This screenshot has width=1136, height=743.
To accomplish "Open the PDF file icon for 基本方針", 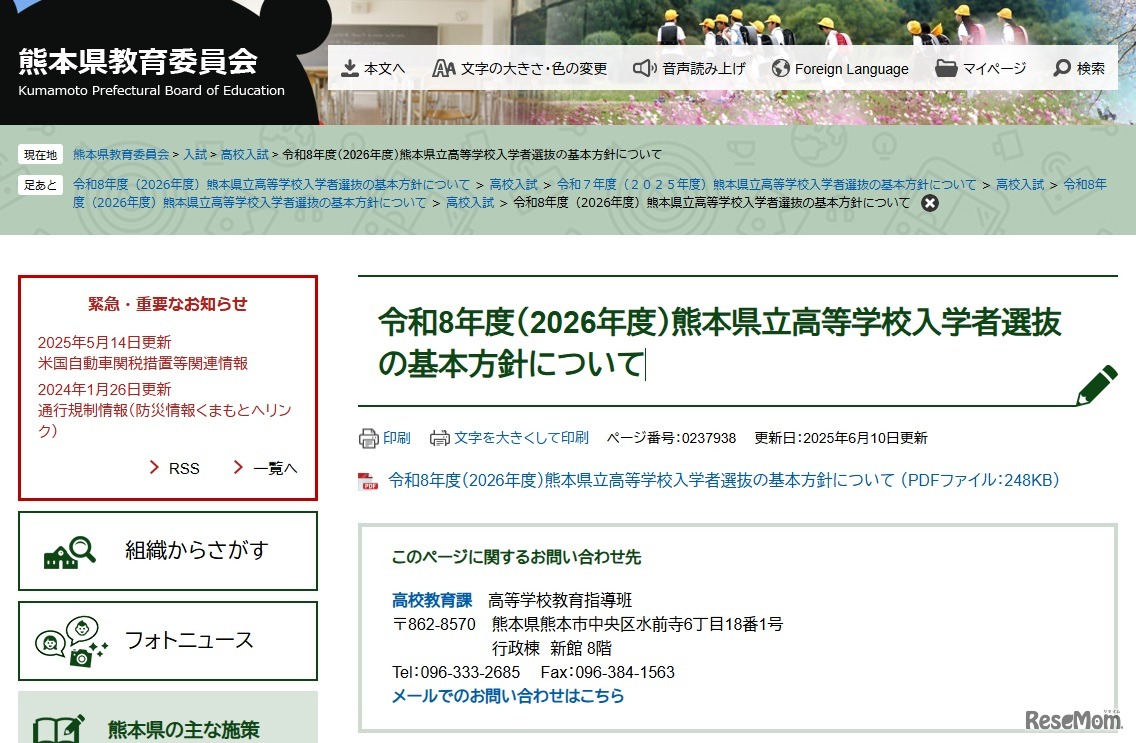I will coord(369,481).
